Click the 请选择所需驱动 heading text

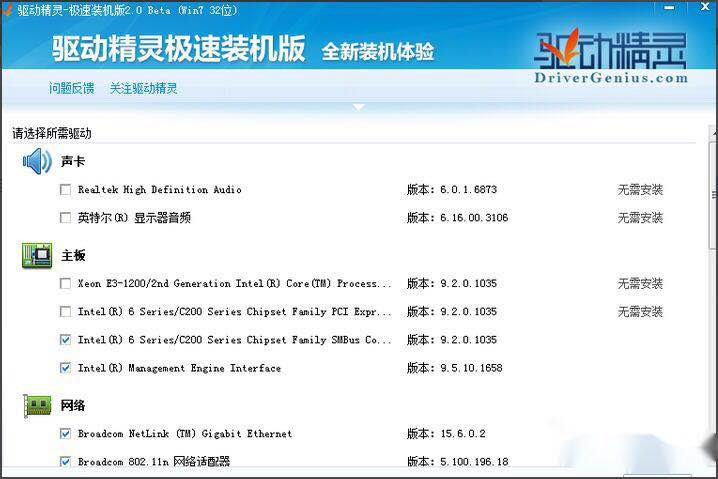click(x=52, y=133)
